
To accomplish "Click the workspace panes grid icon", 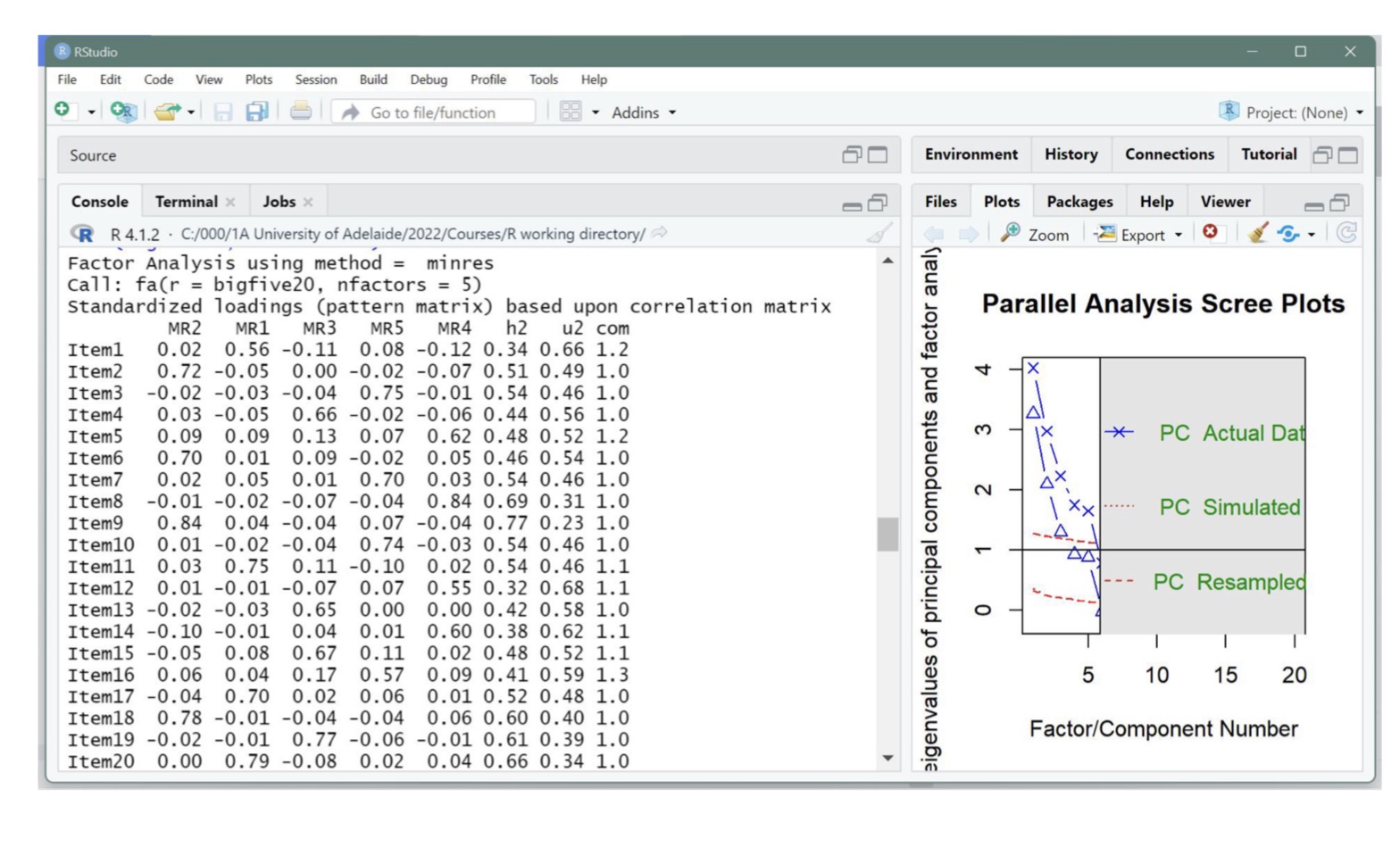I will [x=571, y=112].
